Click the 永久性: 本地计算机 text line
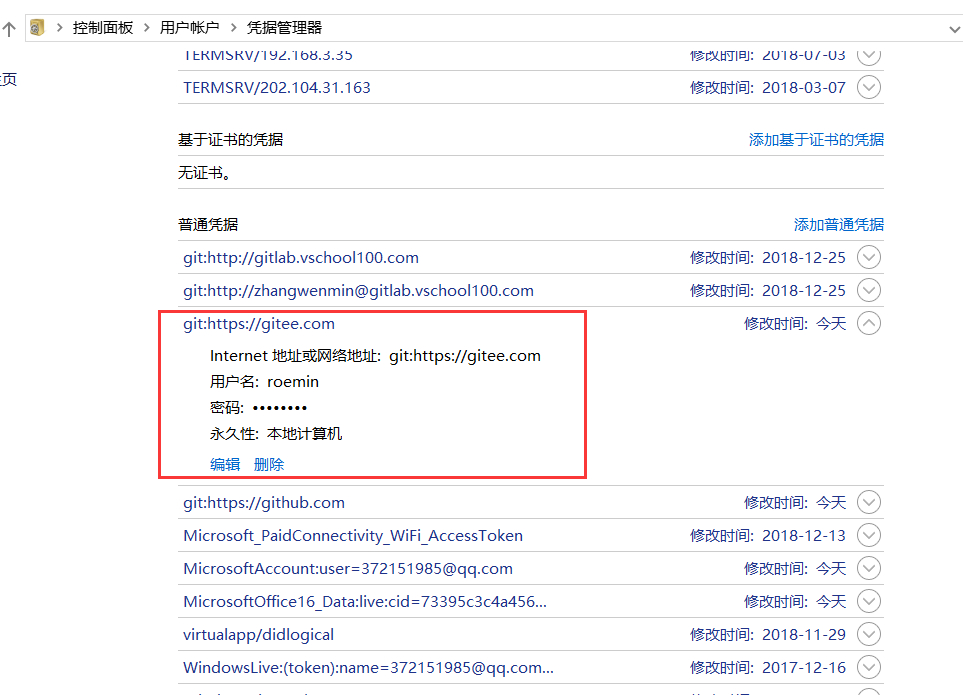This screenshot has width=963, height=695. [276, 434]
